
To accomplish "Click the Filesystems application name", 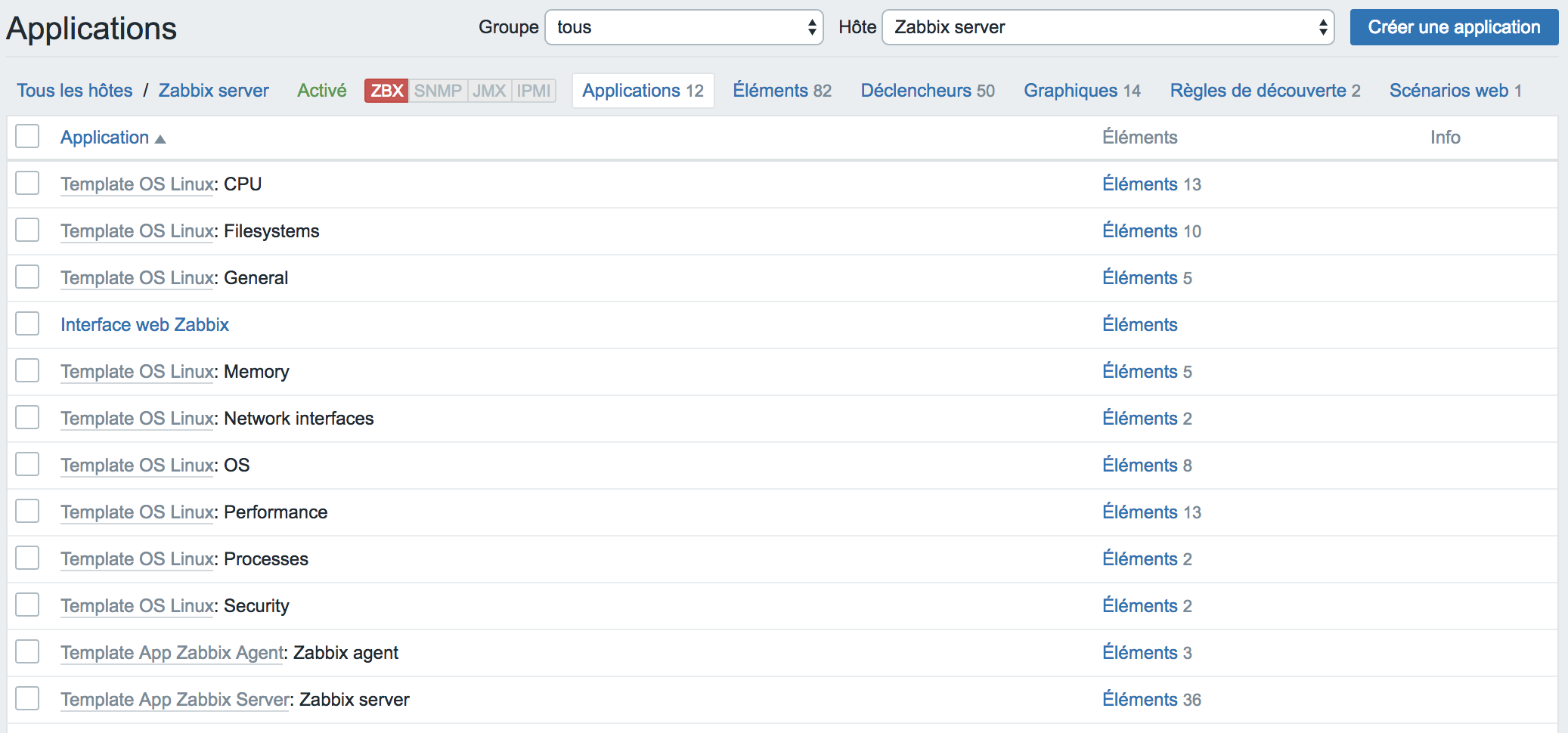I will 271,231.
